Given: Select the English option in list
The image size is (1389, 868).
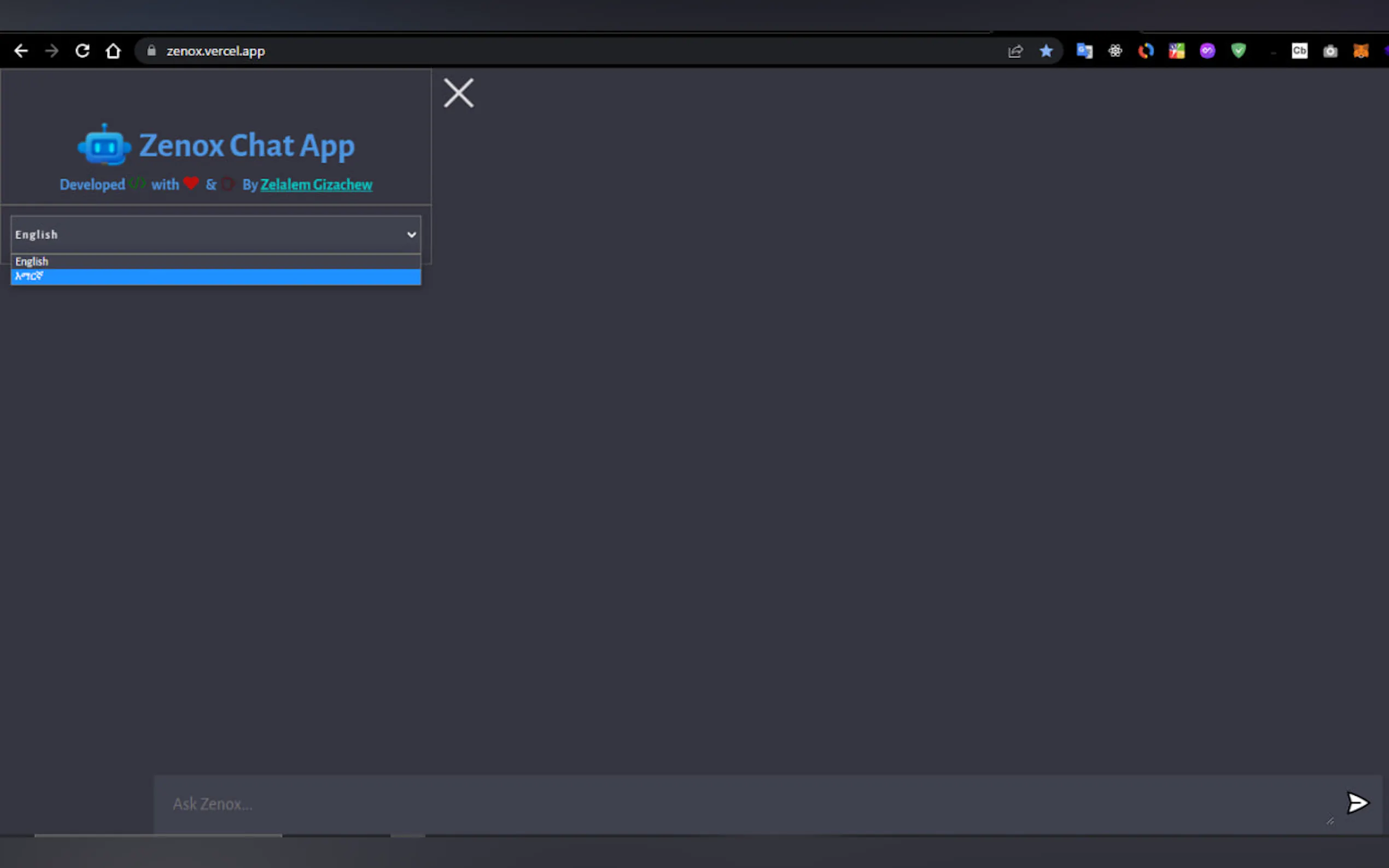Looking at the screenshot, I should (215, 261).
